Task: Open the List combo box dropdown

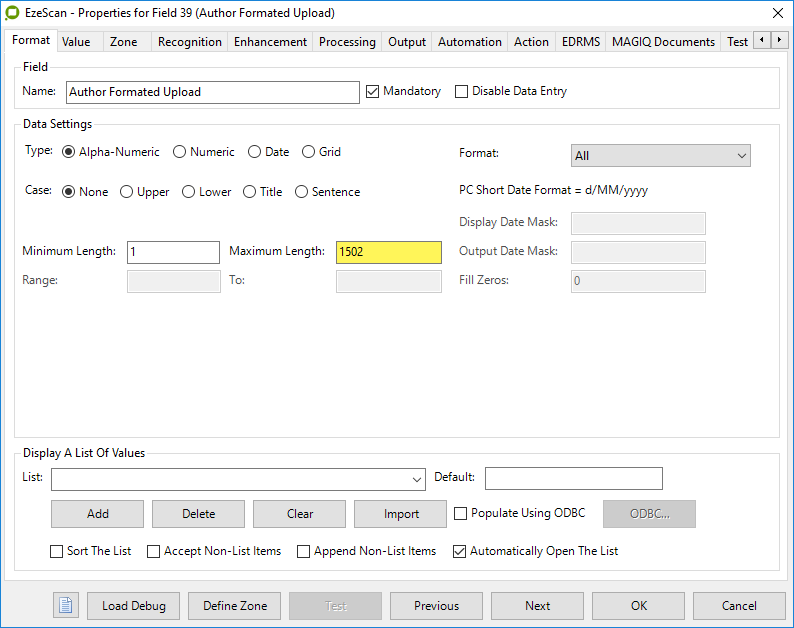Action: coord(417,479)
